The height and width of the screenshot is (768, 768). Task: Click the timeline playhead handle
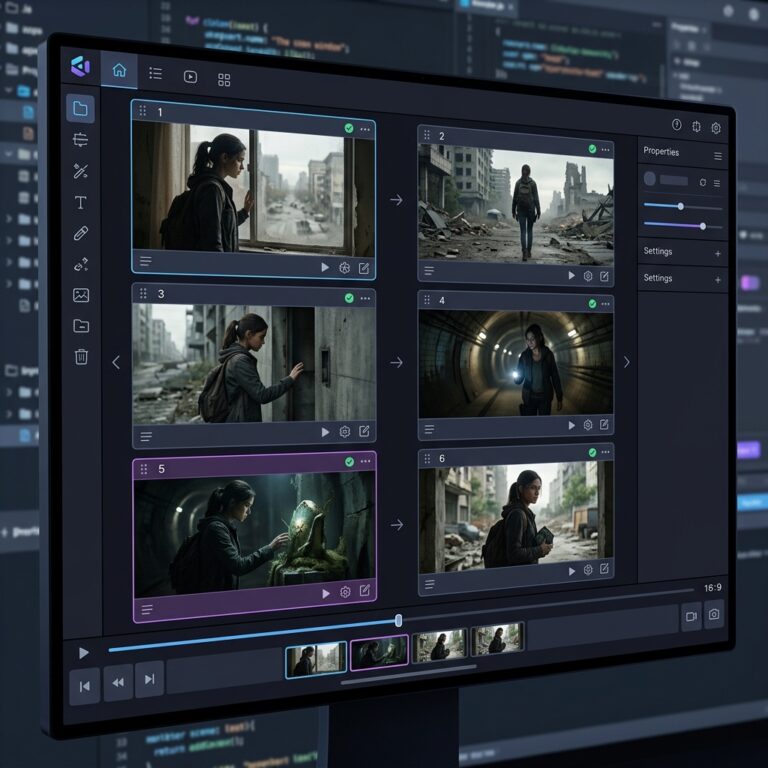pyautogui.click(x=398, y=621)
